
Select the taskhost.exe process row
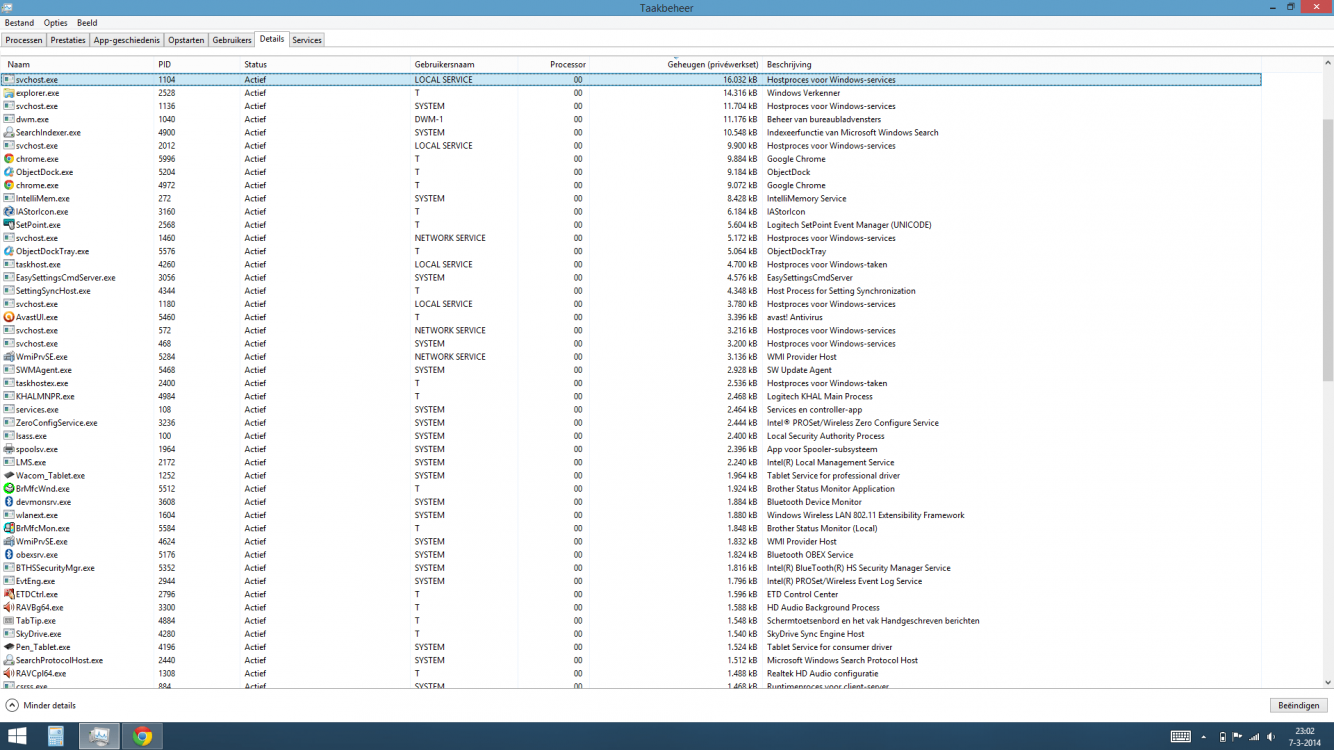click(x=631, y=264)
